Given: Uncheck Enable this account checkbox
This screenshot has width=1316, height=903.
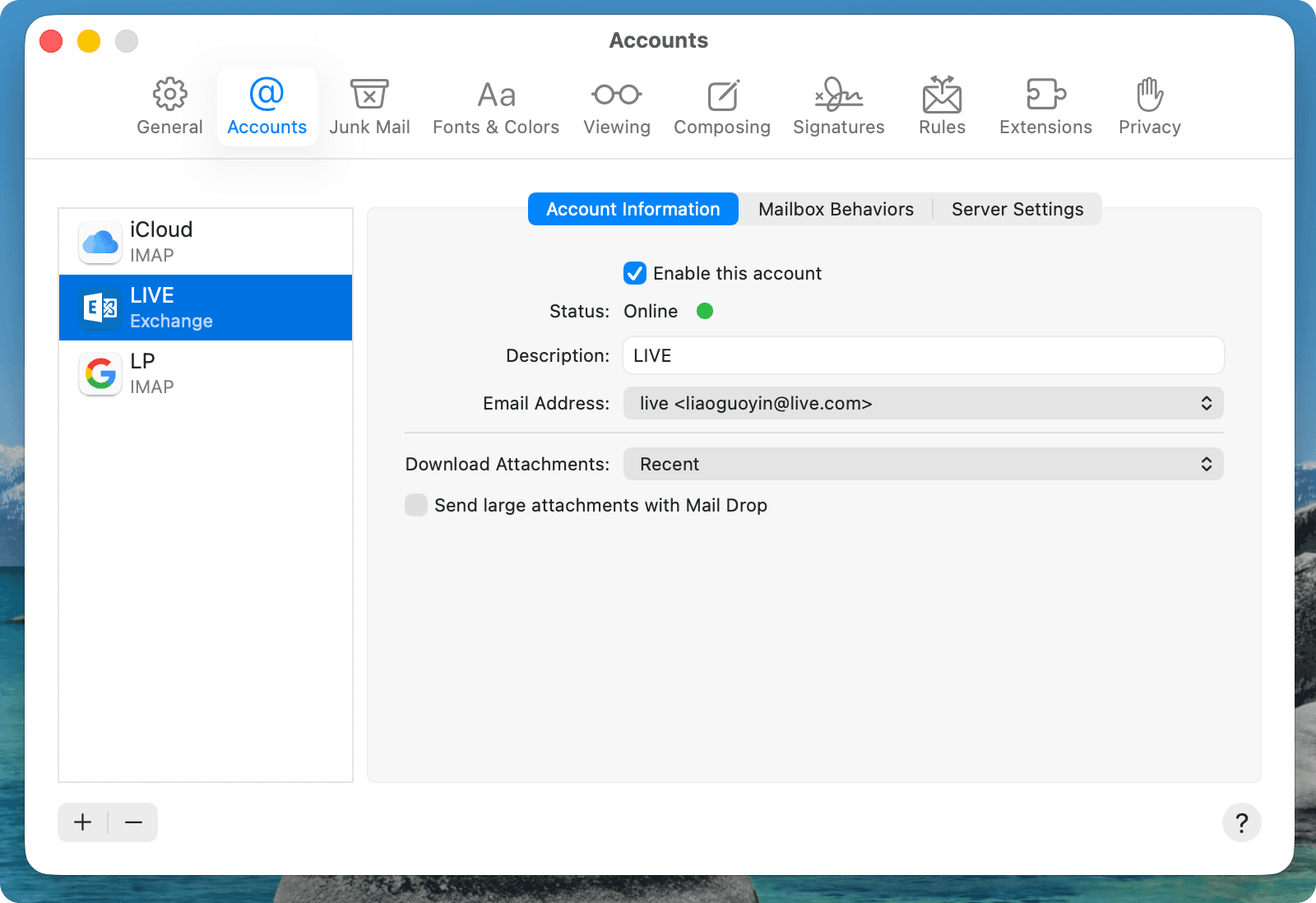Looking at the screenshot, I should pyautogui.click(x=635, y=273).
